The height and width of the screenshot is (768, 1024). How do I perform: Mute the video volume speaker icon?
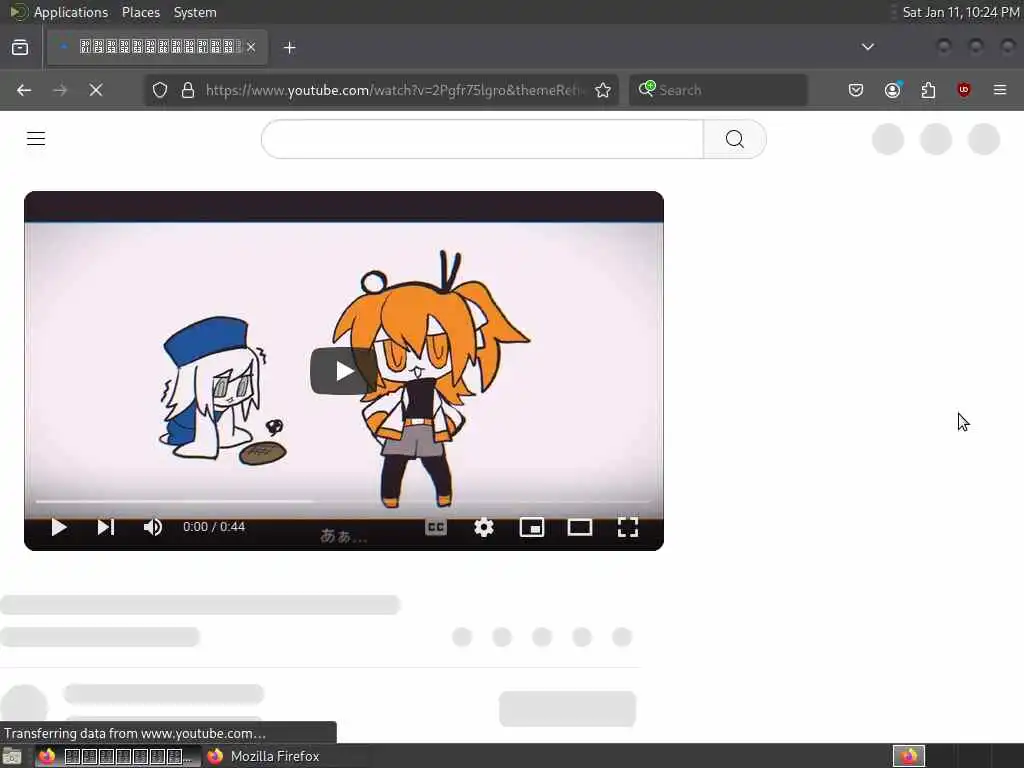tap(153, 527)
